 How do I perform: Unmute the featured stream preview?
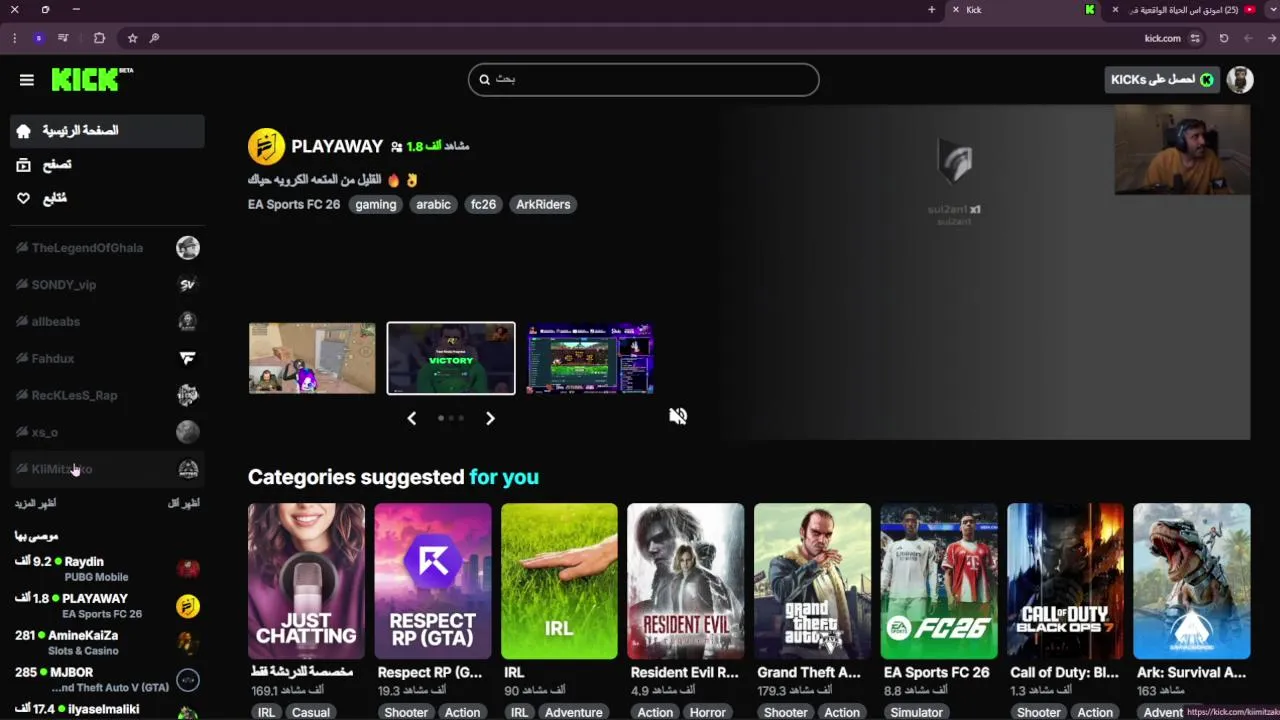coord(678,416)
